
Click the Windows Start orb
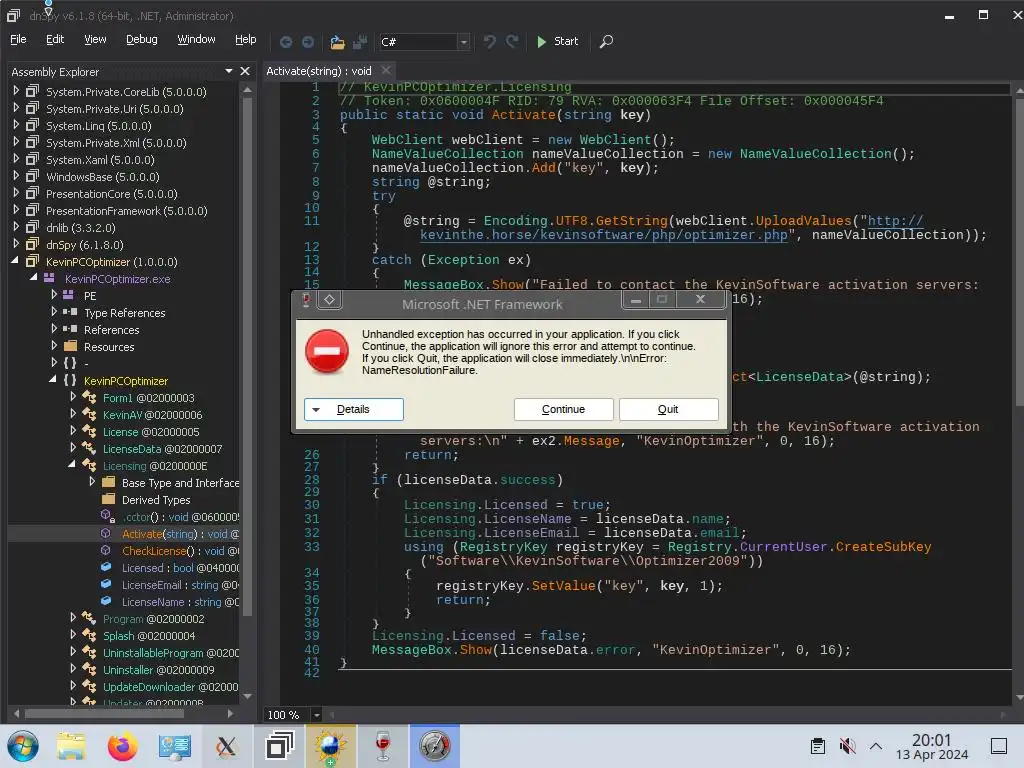tap(23, 746)
